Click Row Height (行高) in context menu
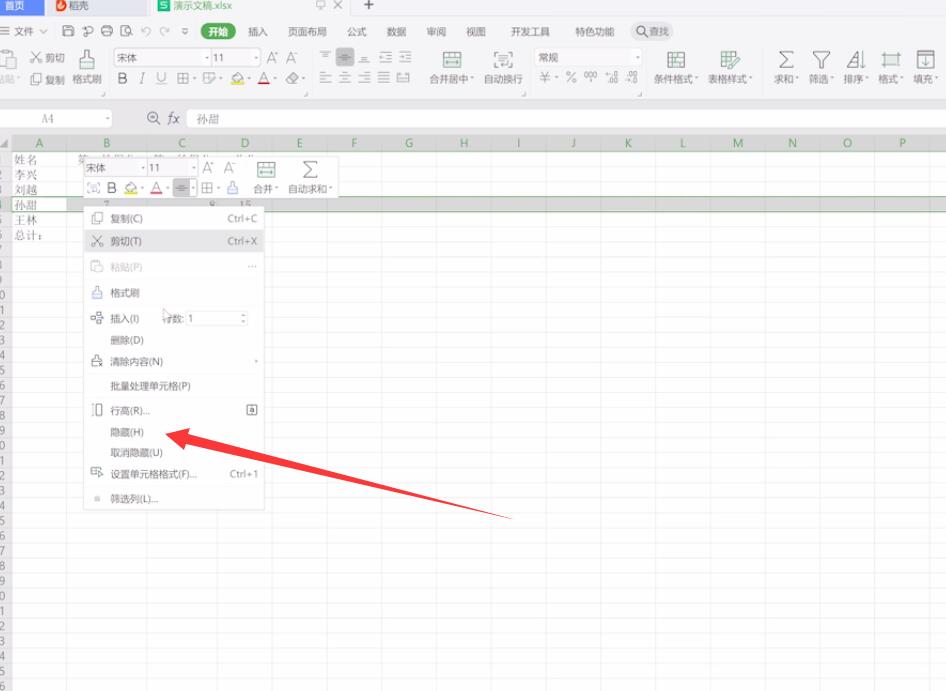946x691 pixels. (x=174, y=410)
